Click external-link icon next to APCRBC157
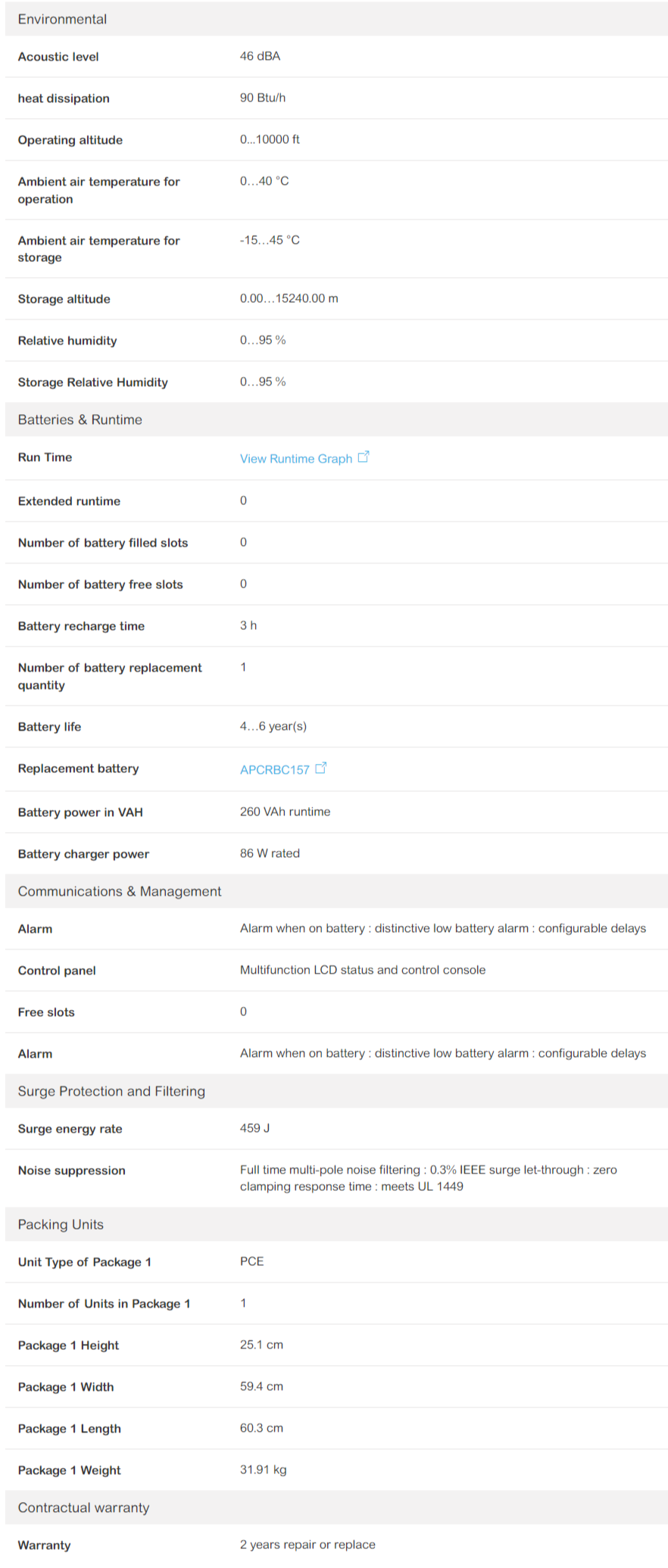This screenshot has width=668, height=1568. click(x=321, y=768)
